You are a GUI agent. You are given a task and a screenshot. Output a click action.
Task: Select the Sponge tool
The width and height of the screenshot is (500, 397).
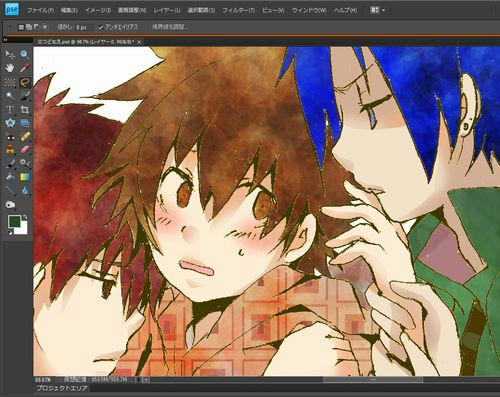(x=10, y=204)
